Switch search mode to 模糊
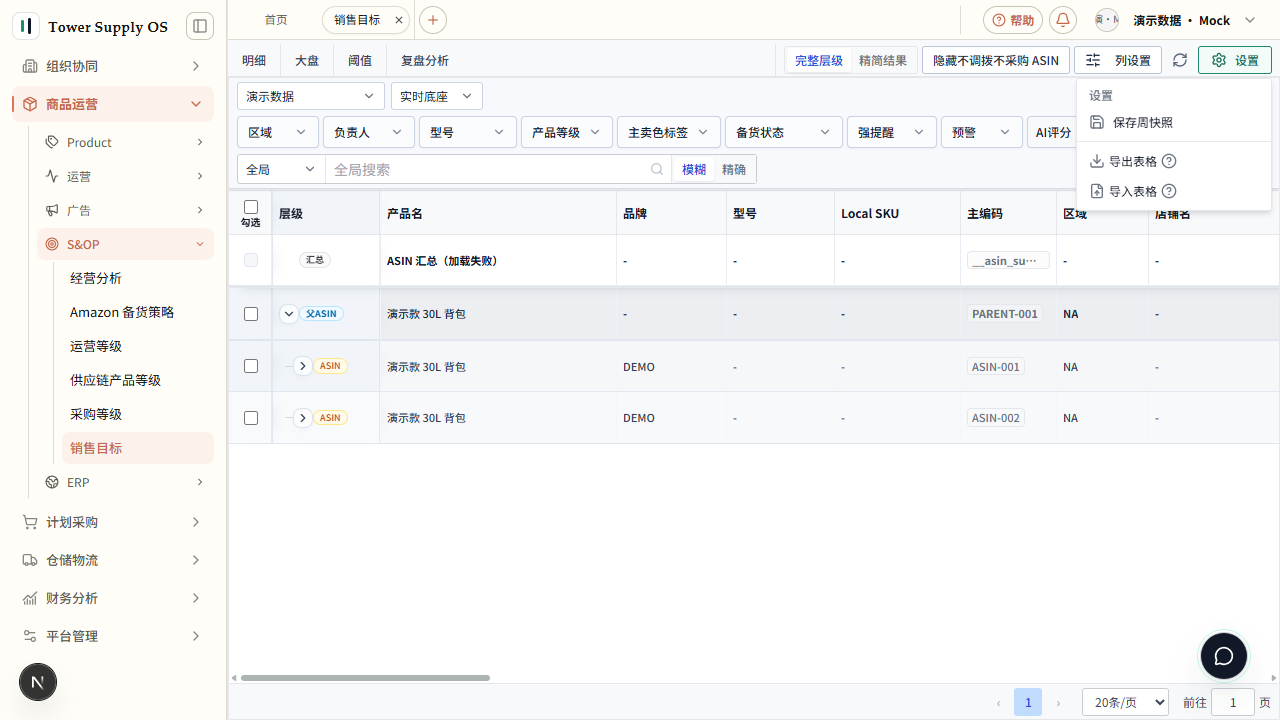 click(x=694, y=170)
